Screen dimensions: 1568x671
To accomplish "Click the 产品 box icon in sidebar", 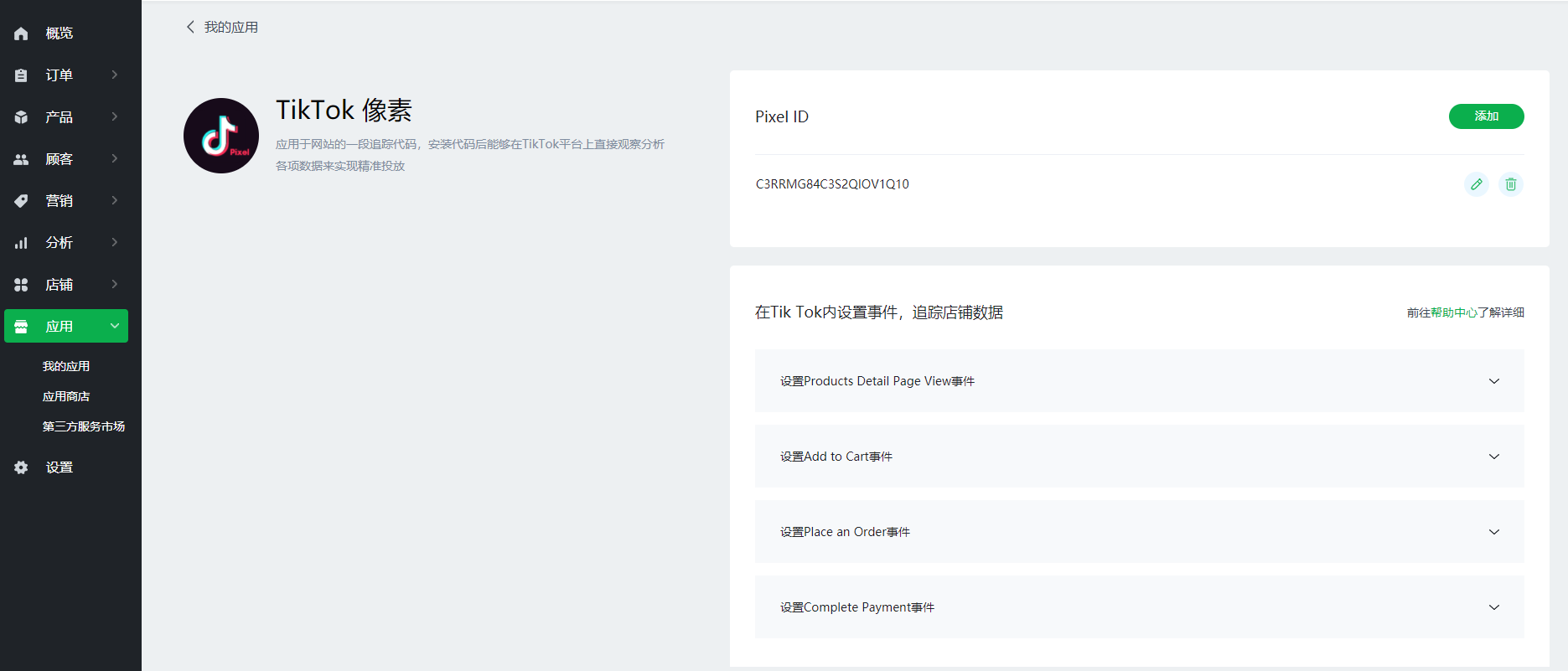I will (x=21, y=117).
